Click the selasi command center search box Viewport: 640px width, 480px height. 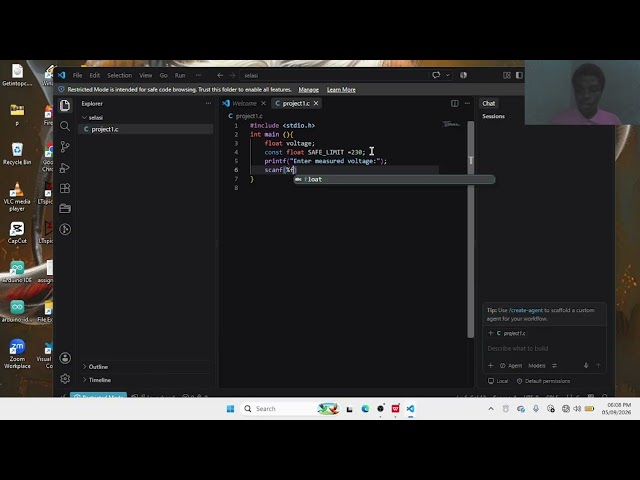coord(334,75)
